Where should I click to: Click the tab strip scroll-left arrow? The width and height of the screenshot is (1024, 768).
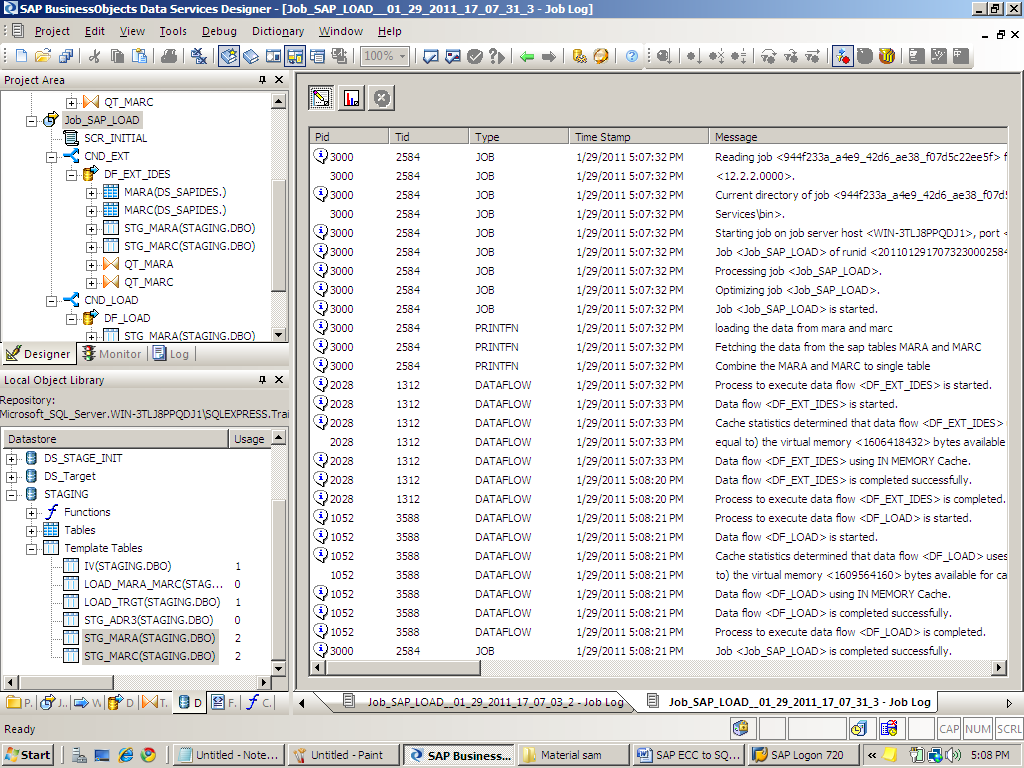coord(301,703)
